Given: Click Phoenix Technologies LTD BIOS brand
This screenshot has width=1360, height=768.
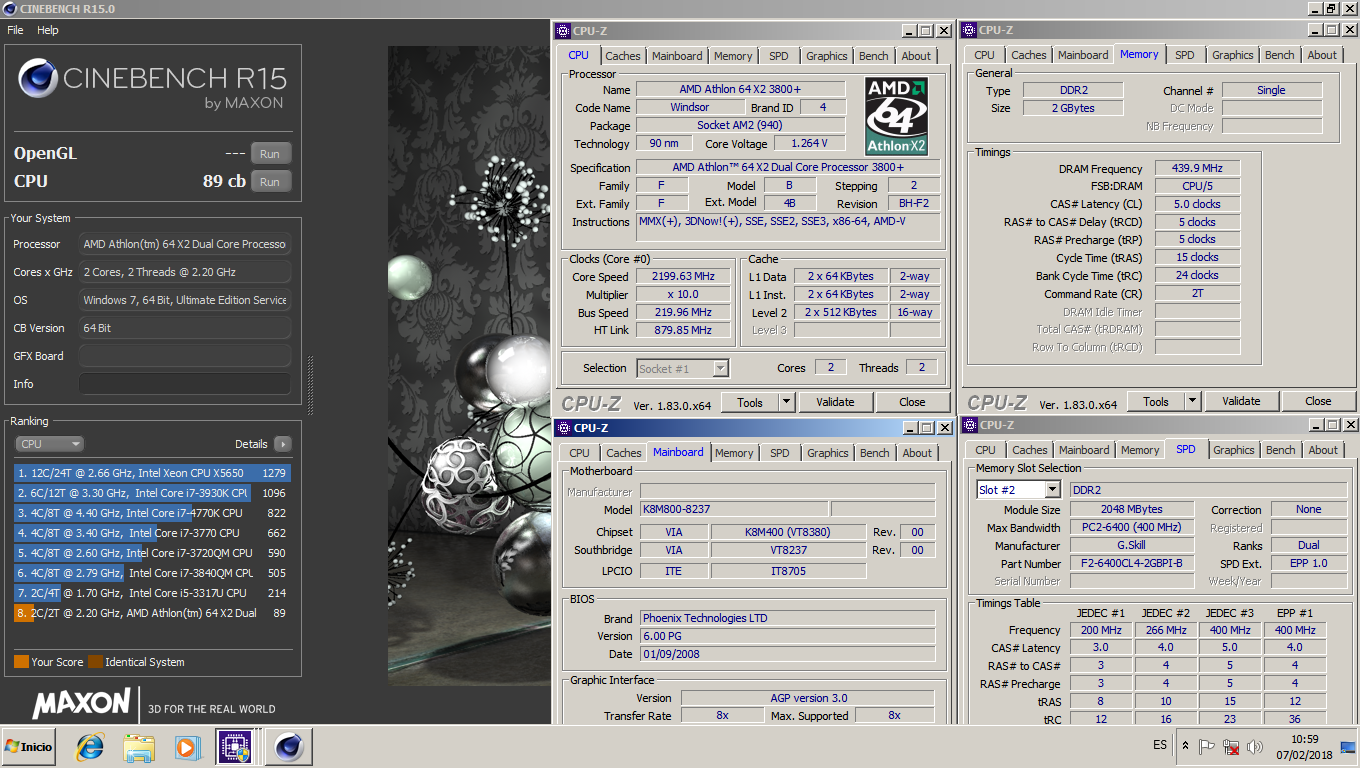Looking at the screenshot, I should (x=787, y=618).
